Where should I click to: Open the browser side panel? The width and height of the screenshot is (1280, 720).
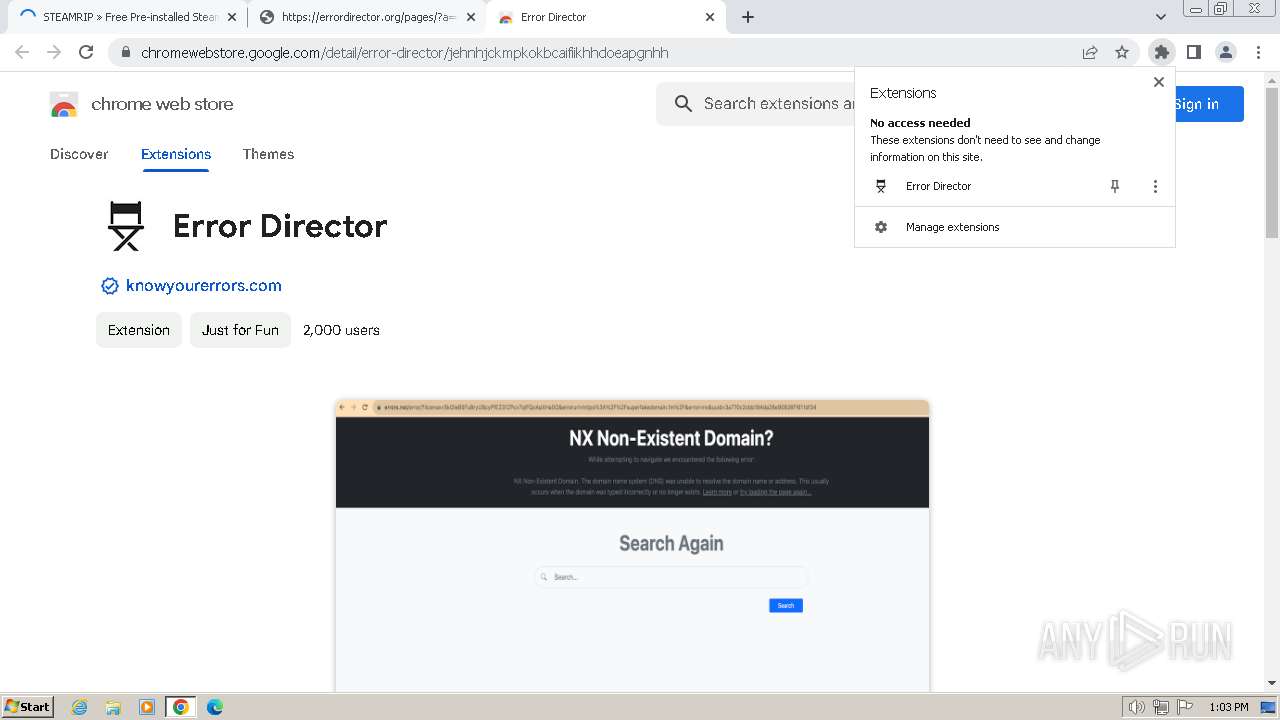[1193, 52]
